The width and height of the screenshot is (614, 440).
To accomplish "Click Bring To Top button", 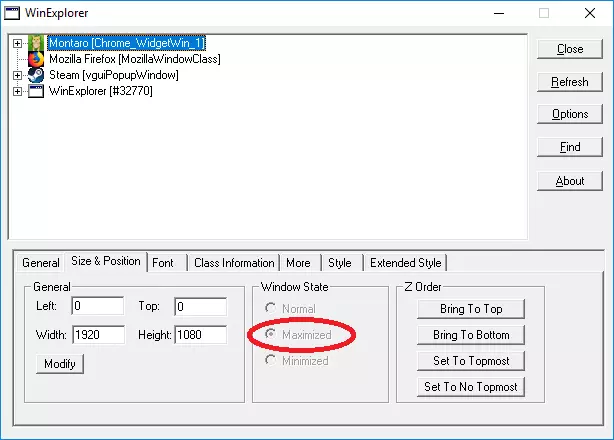I will [x=471, y=309].
